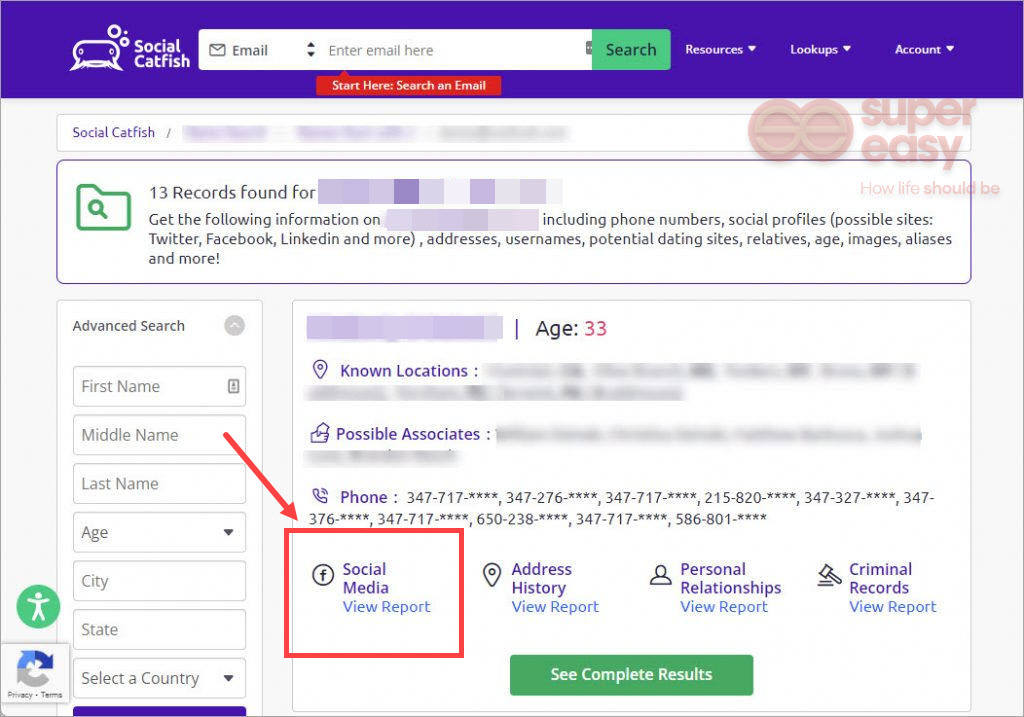
Task: Click the First Name field
Action: point(159,386)
